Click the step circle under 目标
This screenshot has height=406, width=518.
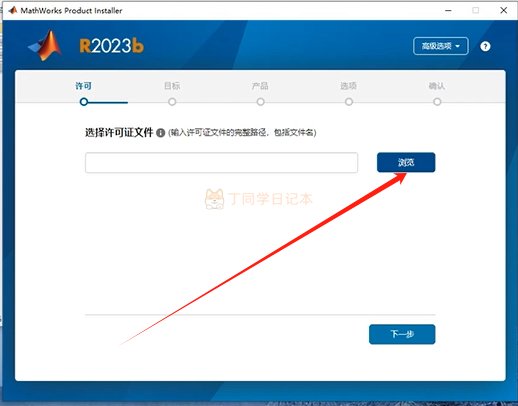point(172,102)
